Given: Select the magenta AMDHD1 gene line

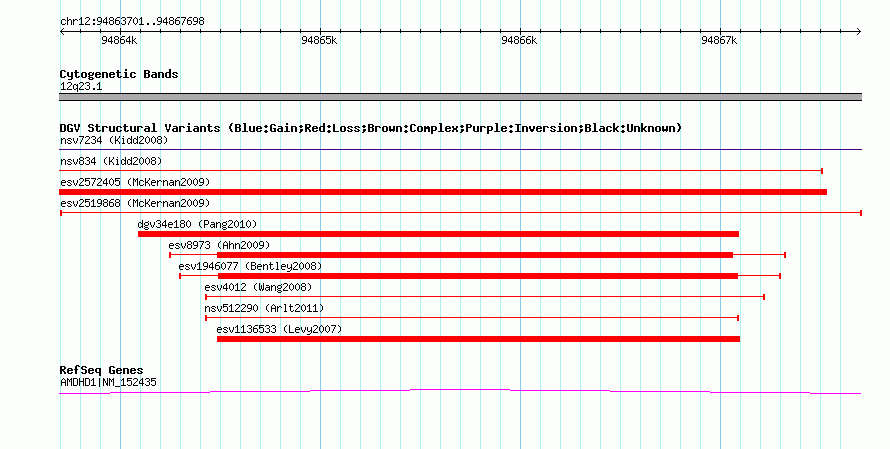Looking at the screenshot, I should pos(460,391).
